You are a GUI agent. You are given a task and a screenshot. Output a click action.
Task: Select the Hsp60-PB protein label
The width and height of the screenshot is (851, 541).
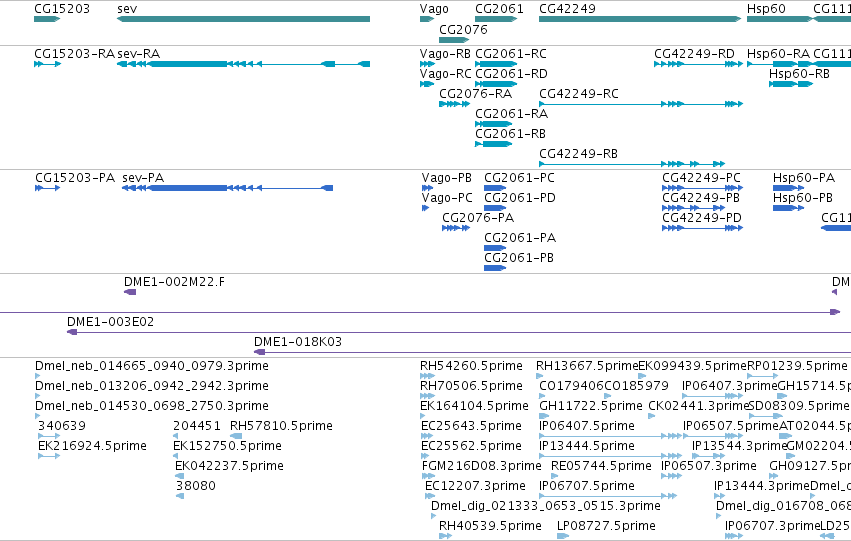coord(803,198)
